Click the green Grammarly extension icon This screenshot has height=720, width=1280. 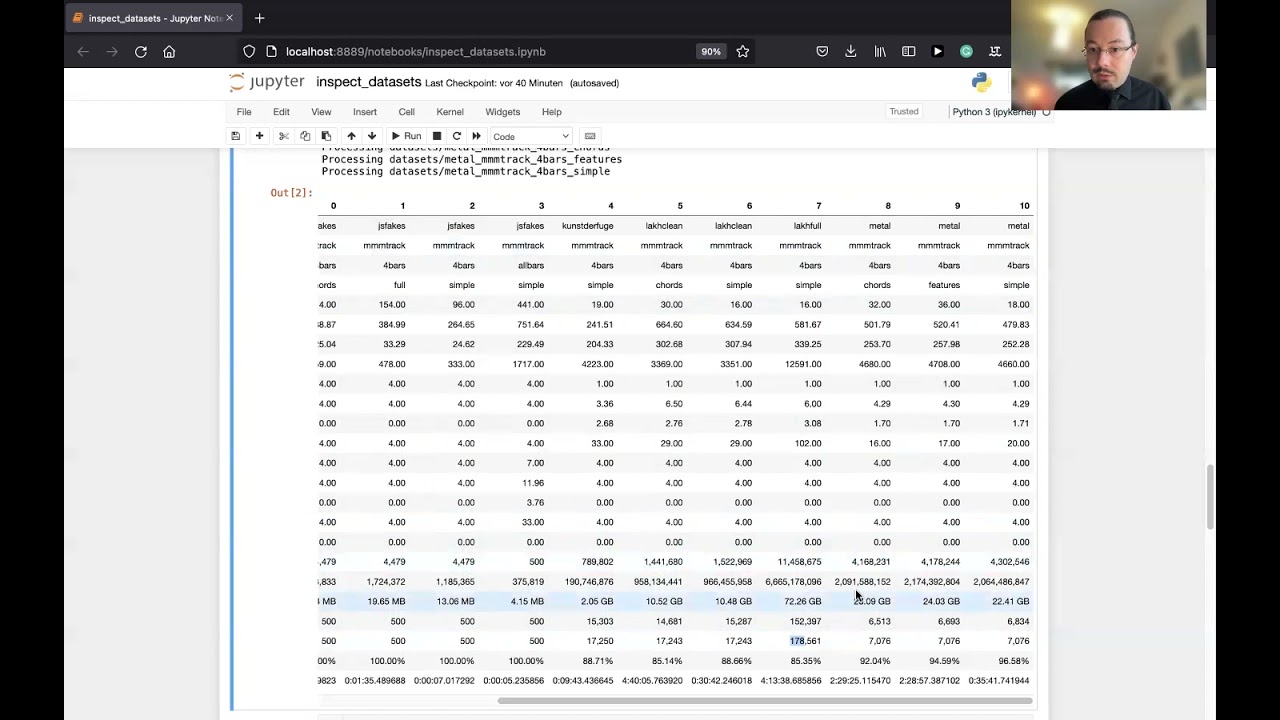pos(966,52)
